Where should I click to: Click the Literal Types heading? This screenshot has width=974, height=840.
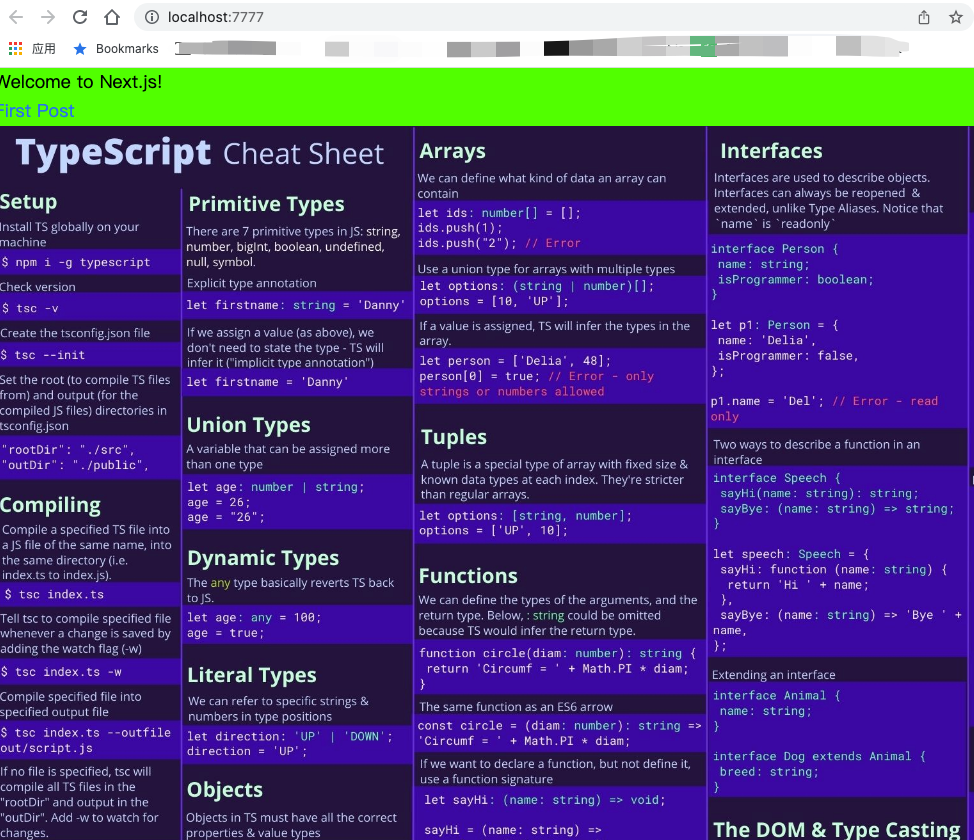point(252,675)
